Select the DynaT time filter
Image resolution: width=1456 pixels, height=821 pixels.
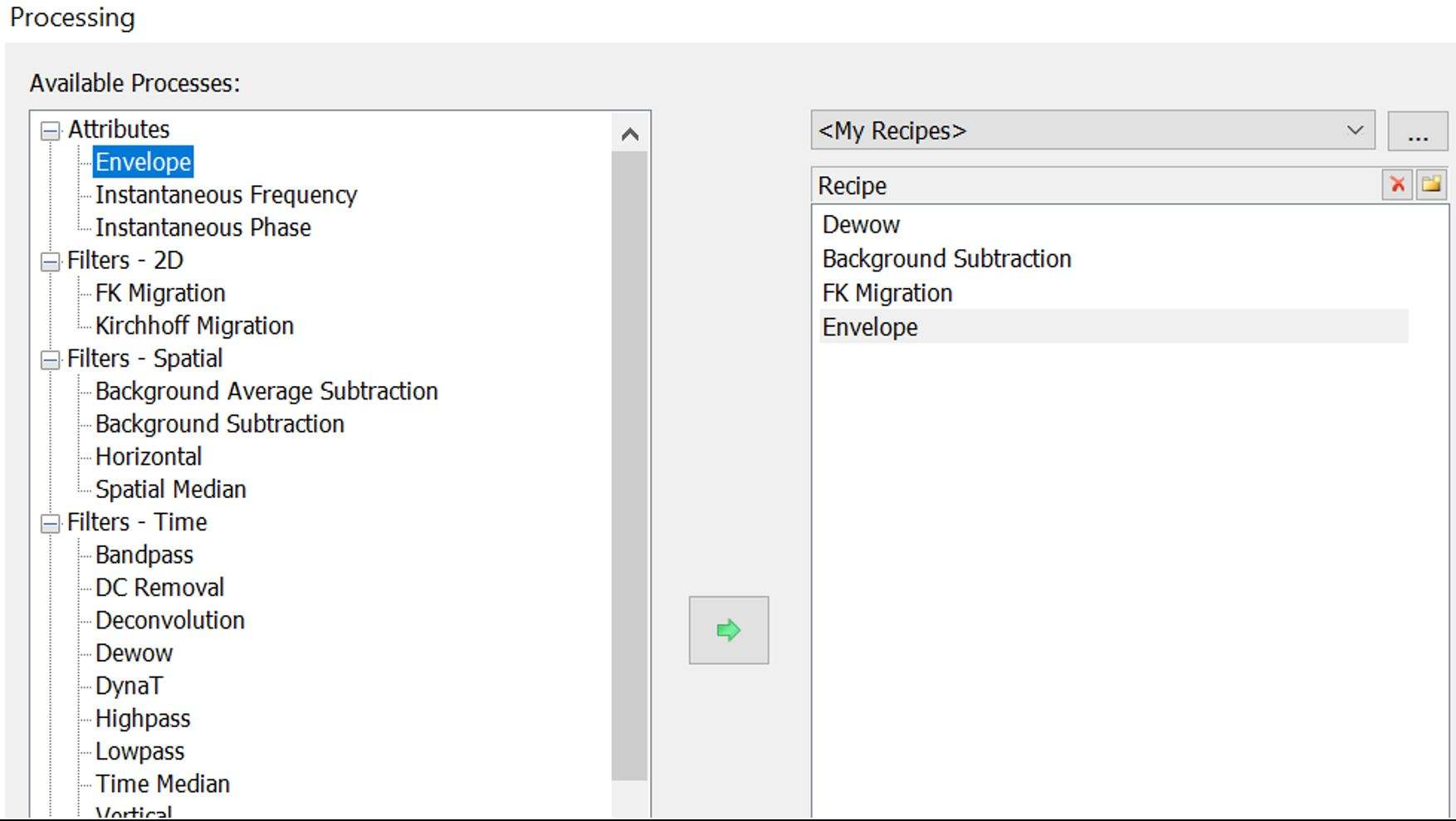pos(129,686)
